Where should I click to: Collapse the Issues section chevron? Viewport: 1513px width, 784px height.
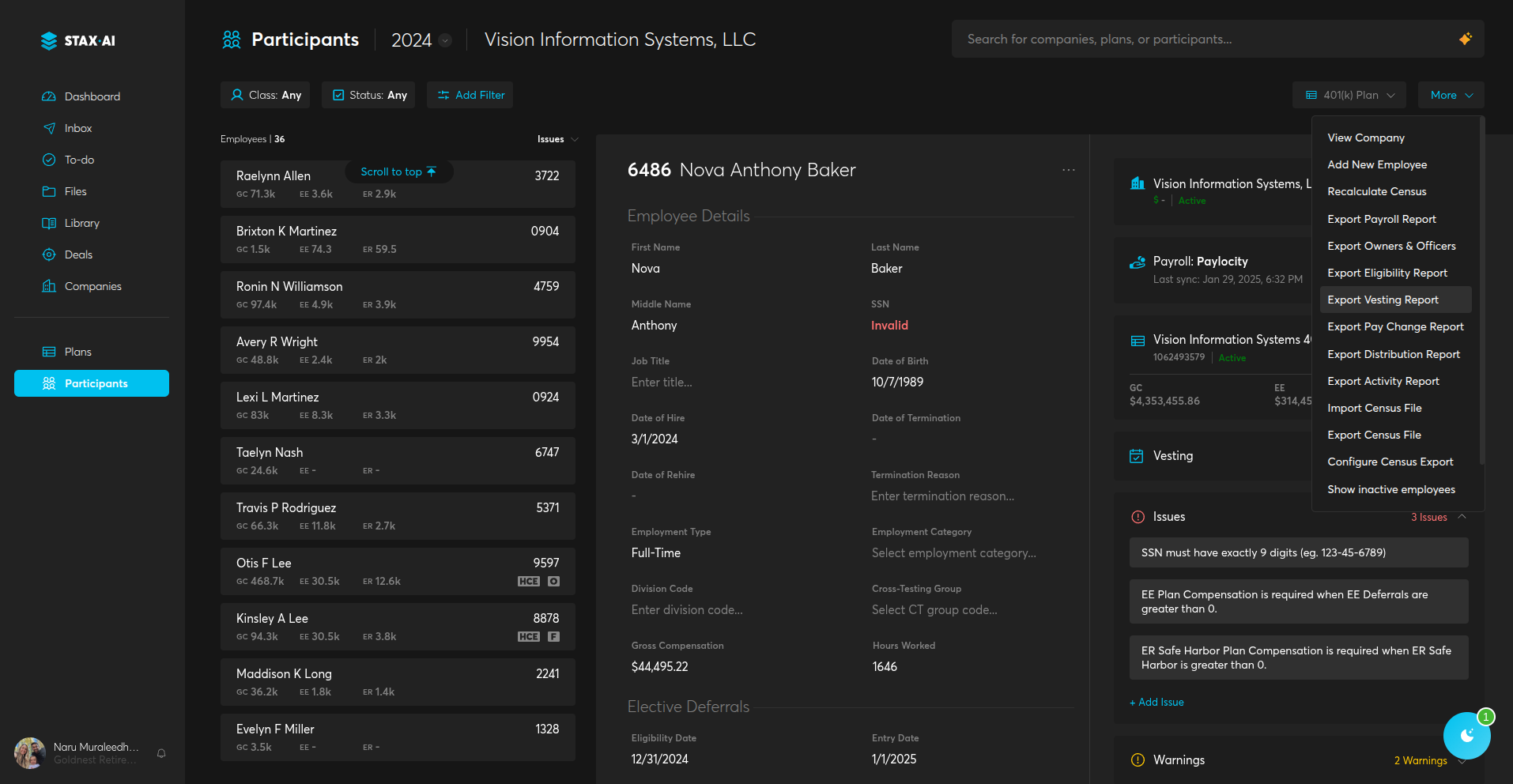point(1462,517)
